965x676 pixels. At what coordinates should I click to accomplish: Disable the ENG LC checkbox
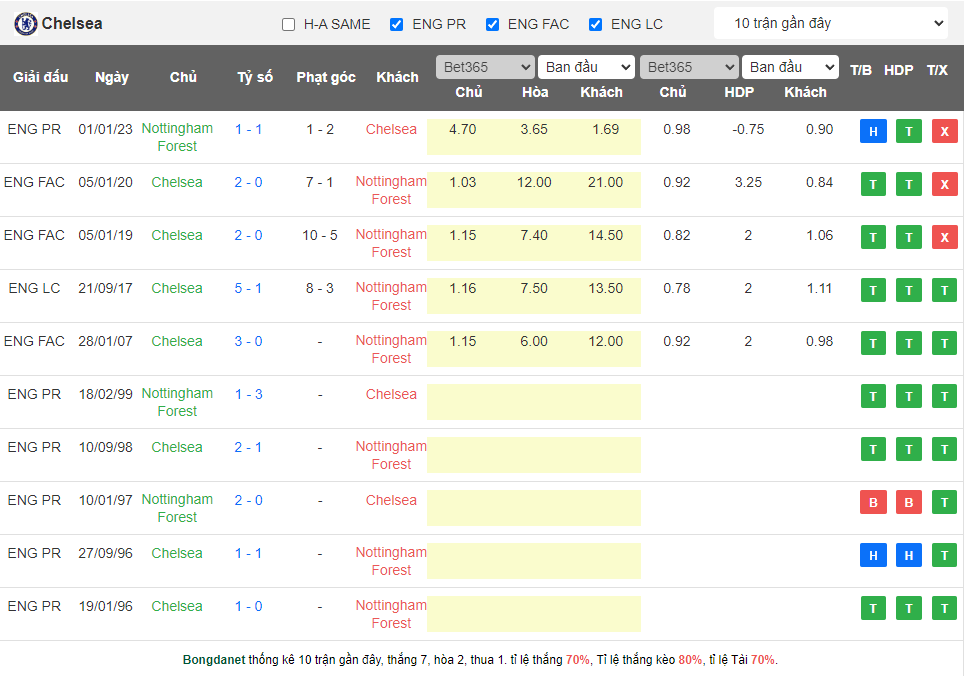click(596, 24)
